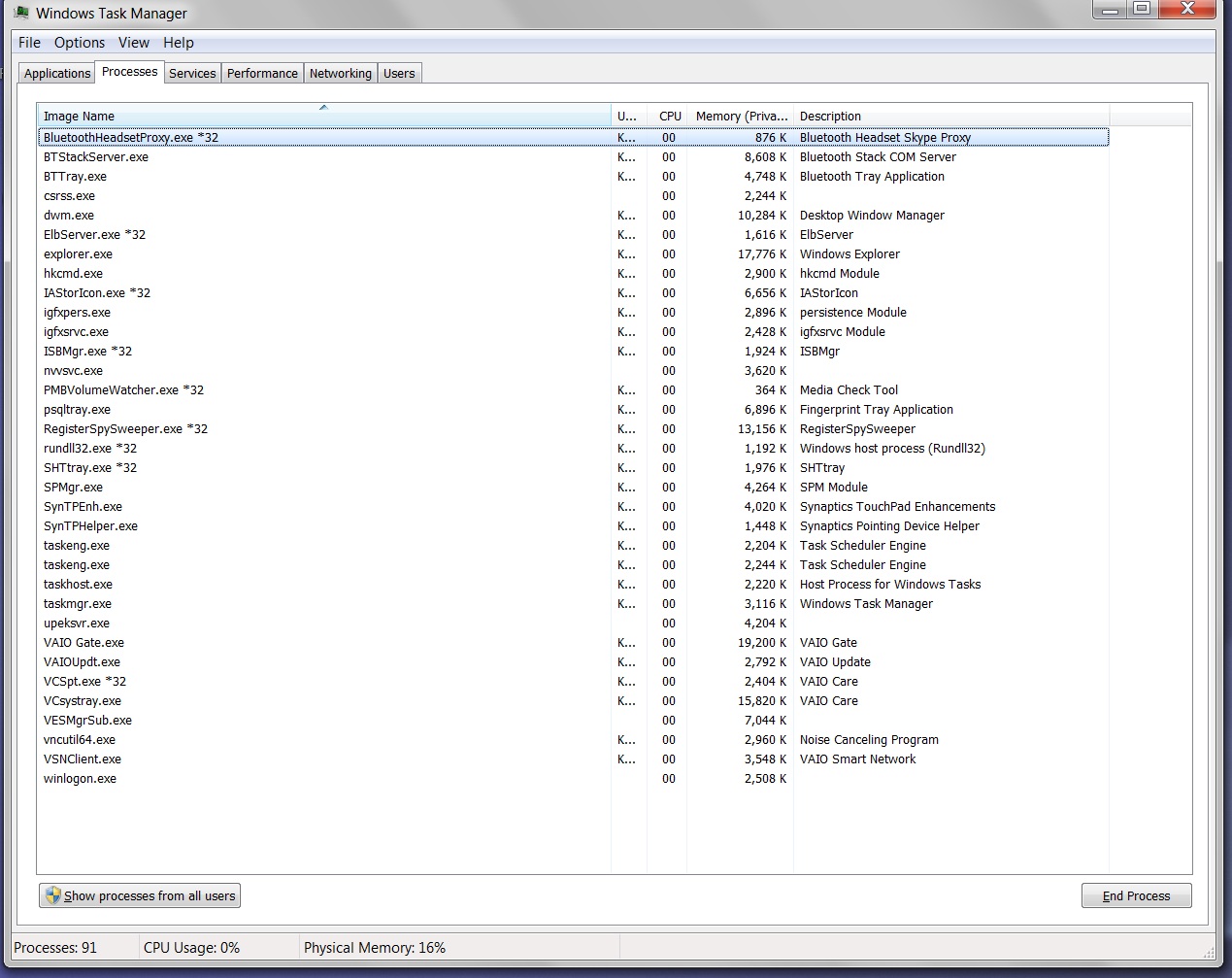Image resolution: width=1232 pixels, height=978 pixels.
Task: Select BTStackServer.exe process row
Action: [x=573, y=157]
